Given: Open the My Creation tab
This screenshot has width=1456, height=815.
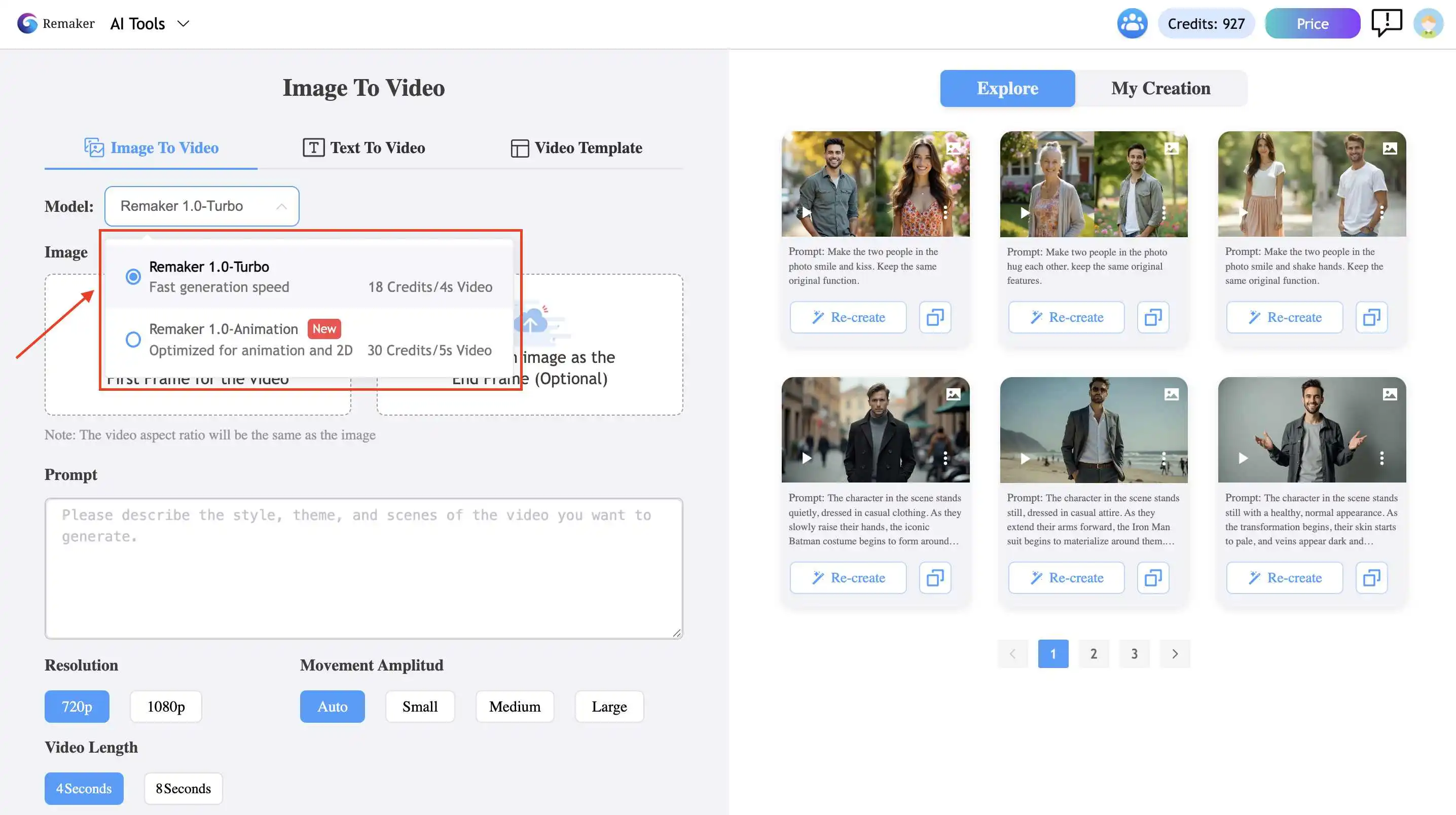Looking at the screenshot, I should tap(1161, 88).
